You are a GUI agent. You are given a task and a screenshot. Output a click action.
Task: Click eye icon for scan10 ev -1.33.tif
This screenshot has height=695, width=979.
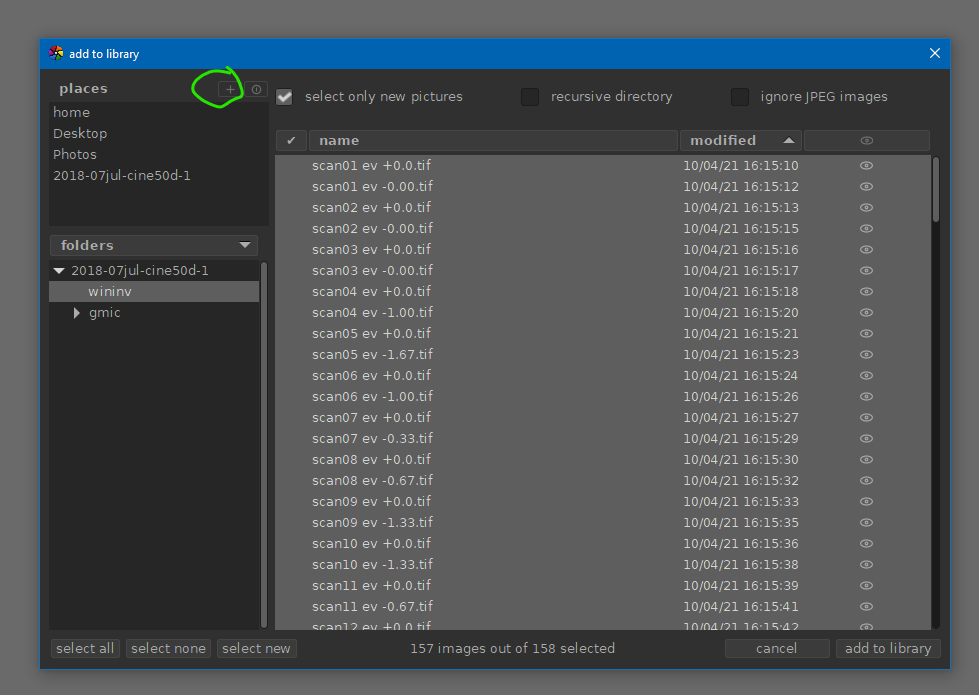point(866,565)
